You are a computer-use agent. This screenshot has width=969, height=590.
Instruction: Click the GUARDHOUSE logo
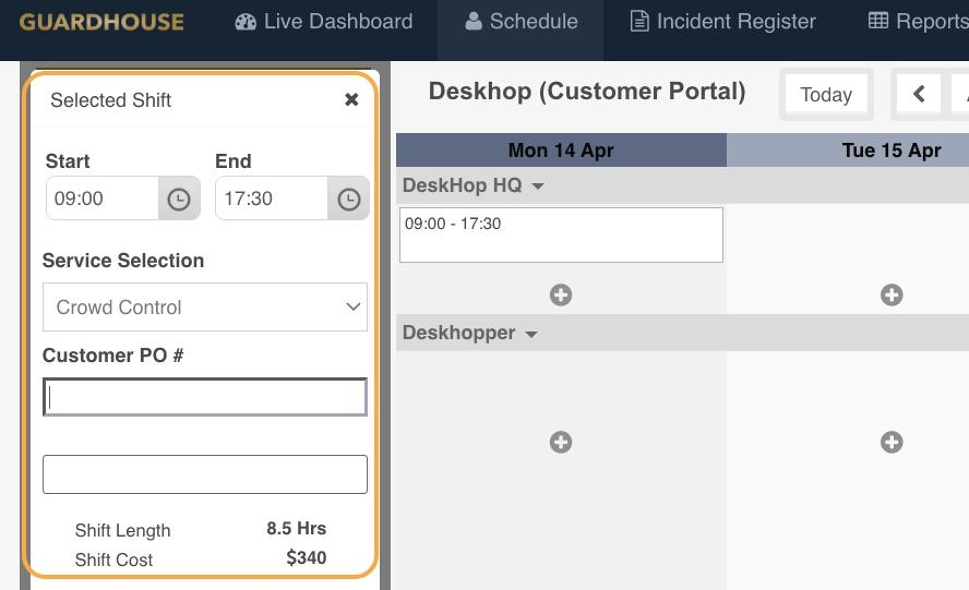101,22
